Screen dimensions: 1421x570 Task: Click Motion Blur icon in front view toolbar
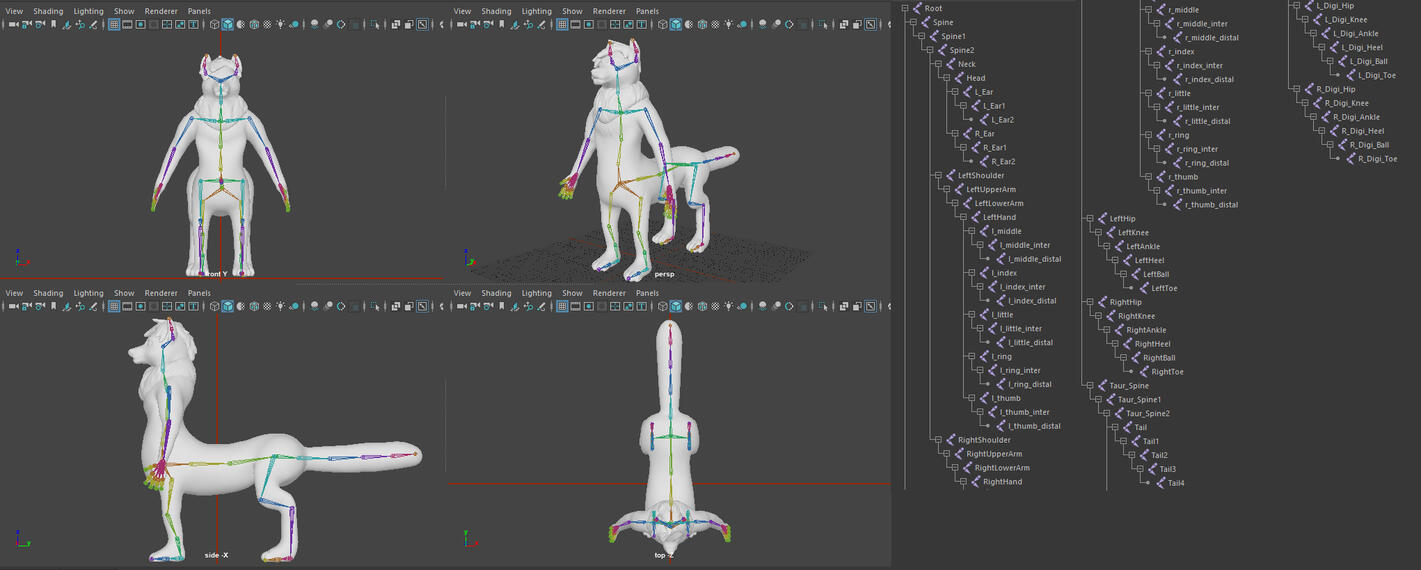[328, 24]
